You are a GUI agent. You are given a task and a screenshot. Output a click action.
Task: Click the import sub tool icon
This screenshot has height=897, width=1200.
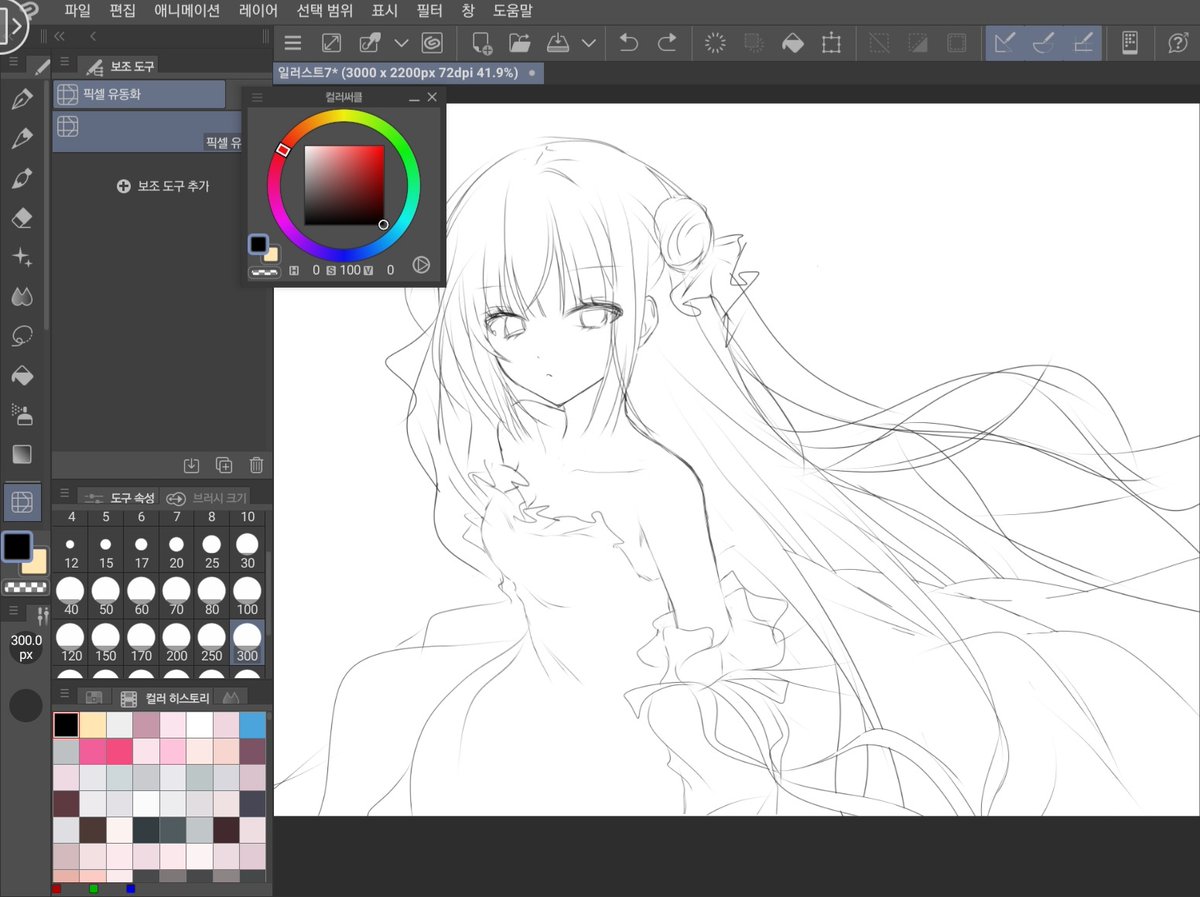coord(192,465)
